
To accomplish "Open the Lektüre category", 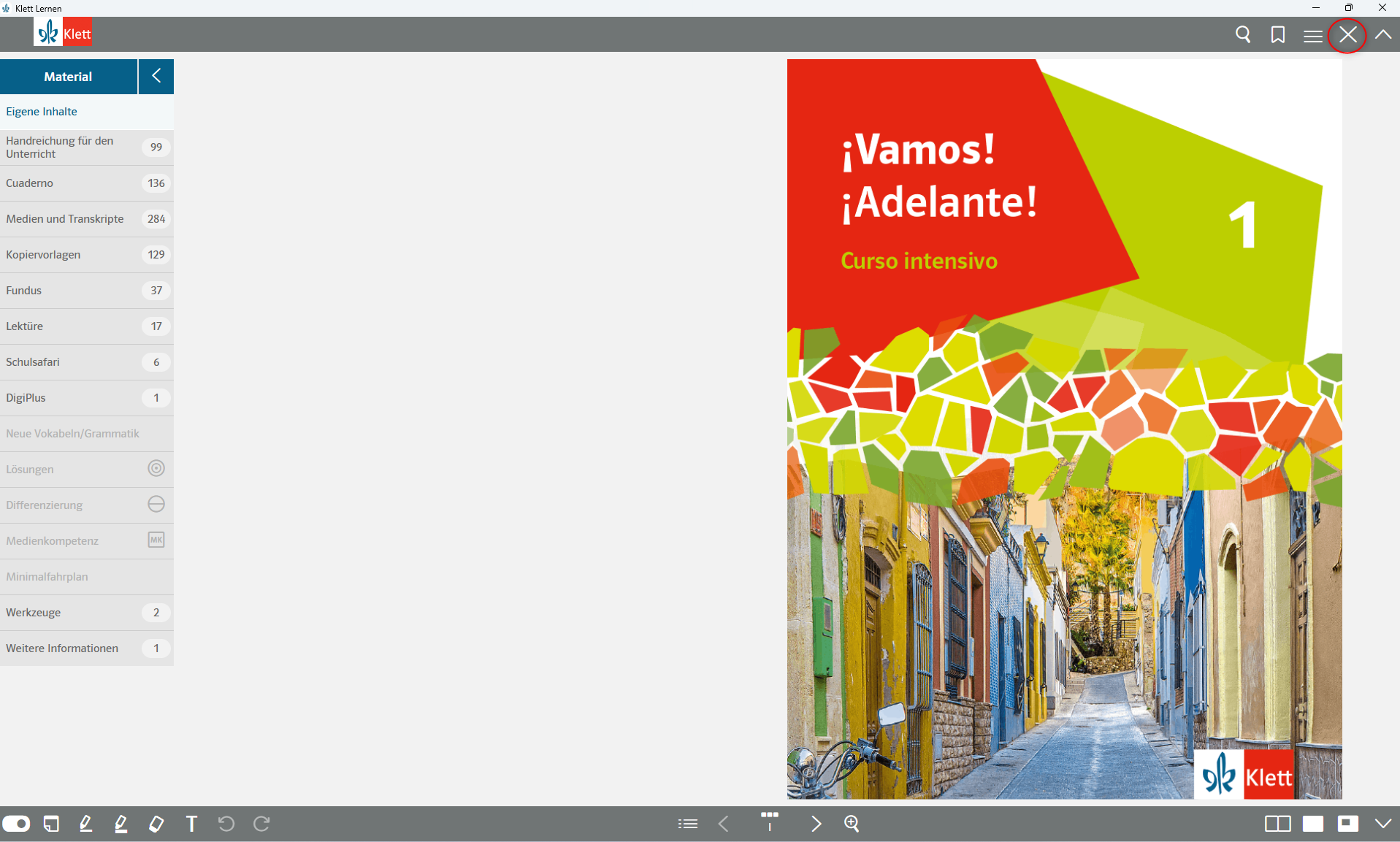I will pos(87,326).
